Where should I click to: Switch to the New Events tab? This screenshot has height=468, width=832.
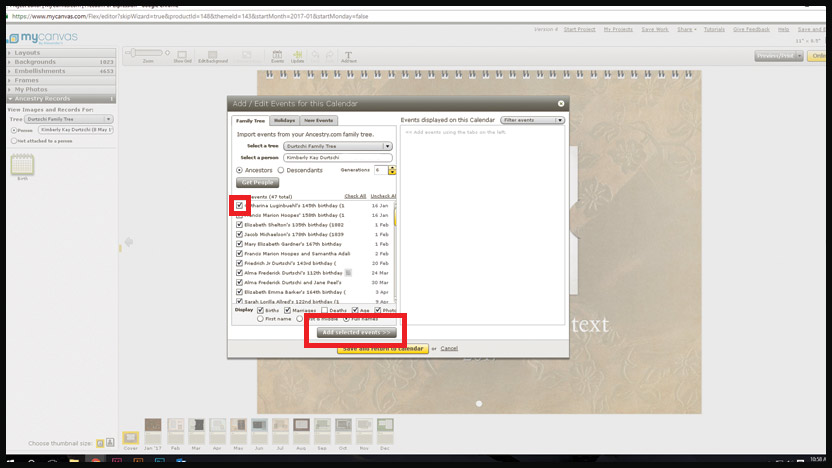coord(318,120)
